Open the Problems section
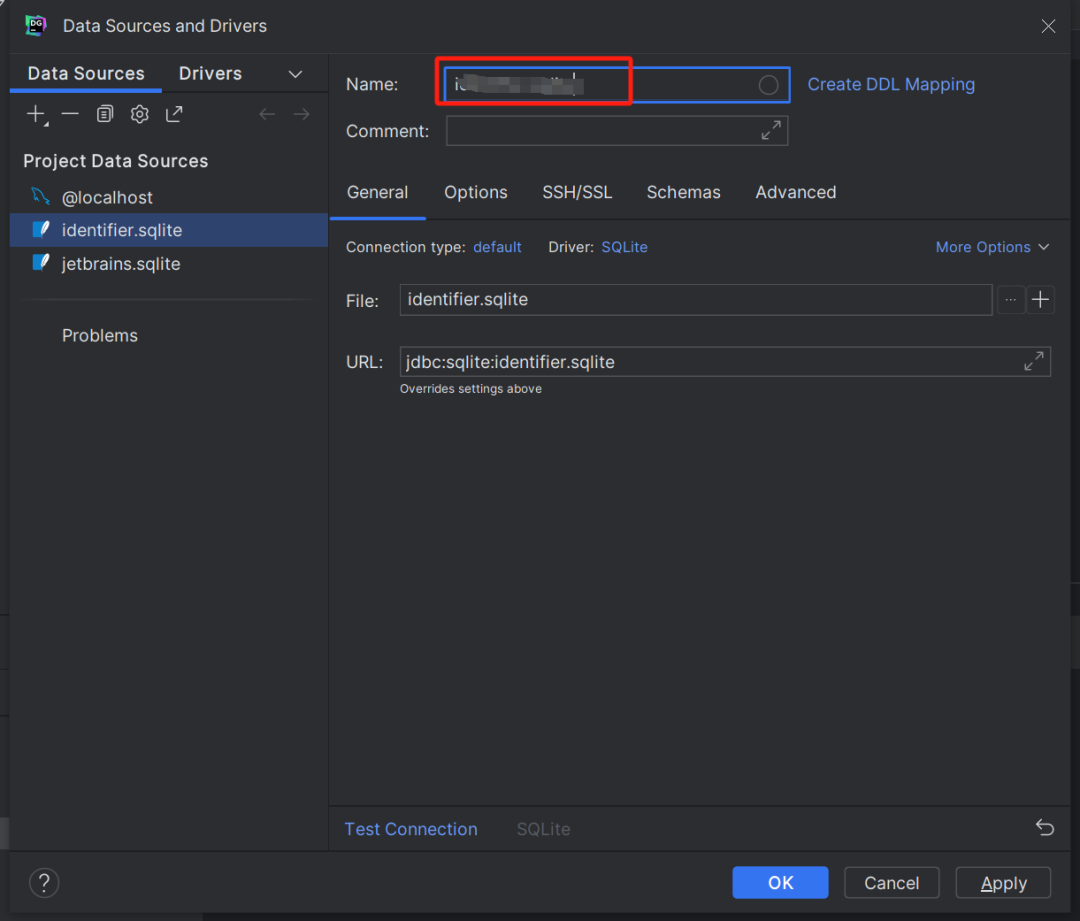Image resolution: width=1080 pixels, height=921 pixels. 100,335
